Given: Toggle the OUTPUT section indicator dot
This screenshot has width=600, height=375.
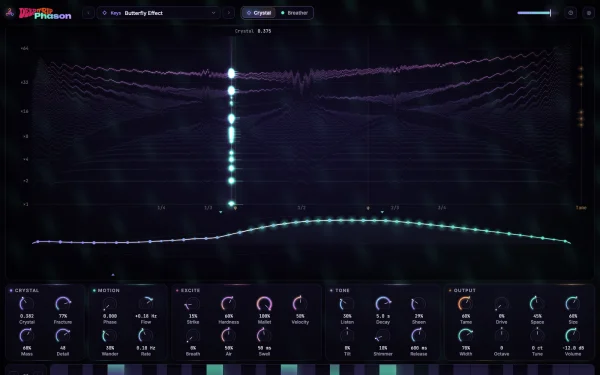Looking at the screenshot, I should click(450, 290).
